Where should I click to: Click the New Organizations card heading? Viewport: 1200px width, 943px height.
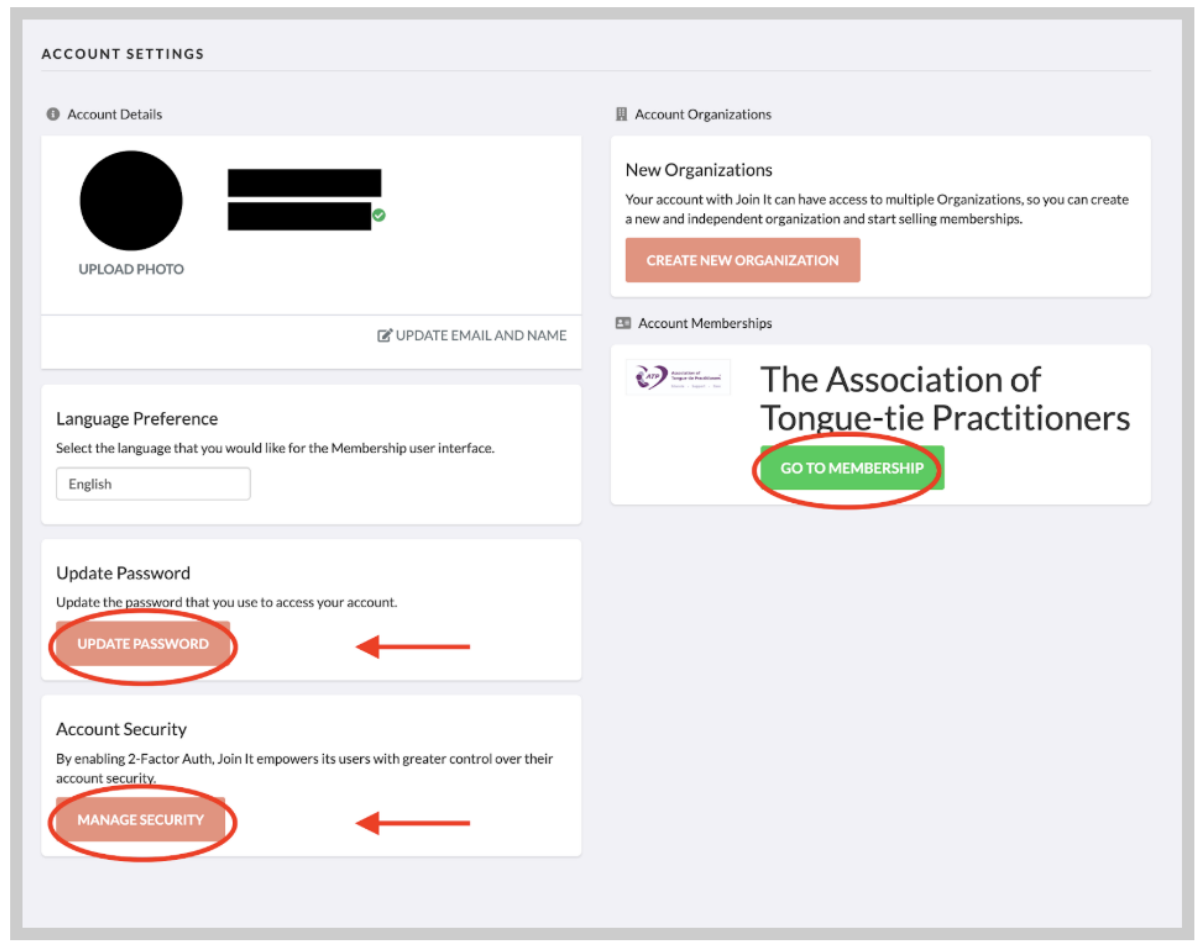(x=699, y=170)
